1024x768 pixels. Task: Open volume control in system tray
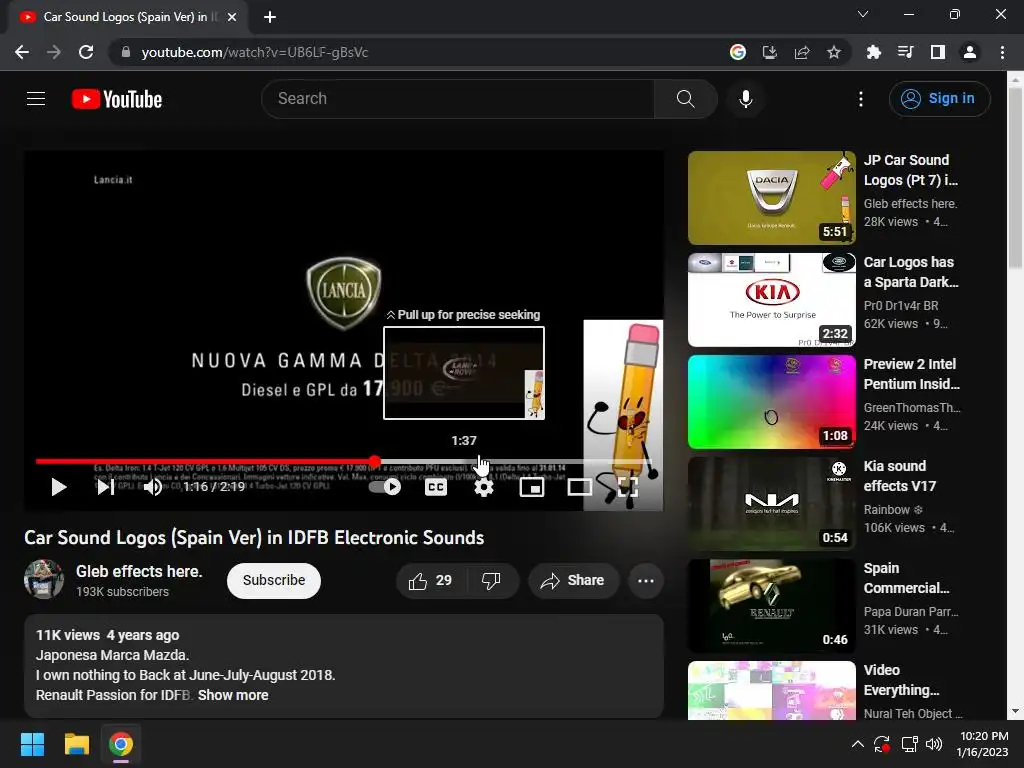click(x=934, y=744)
